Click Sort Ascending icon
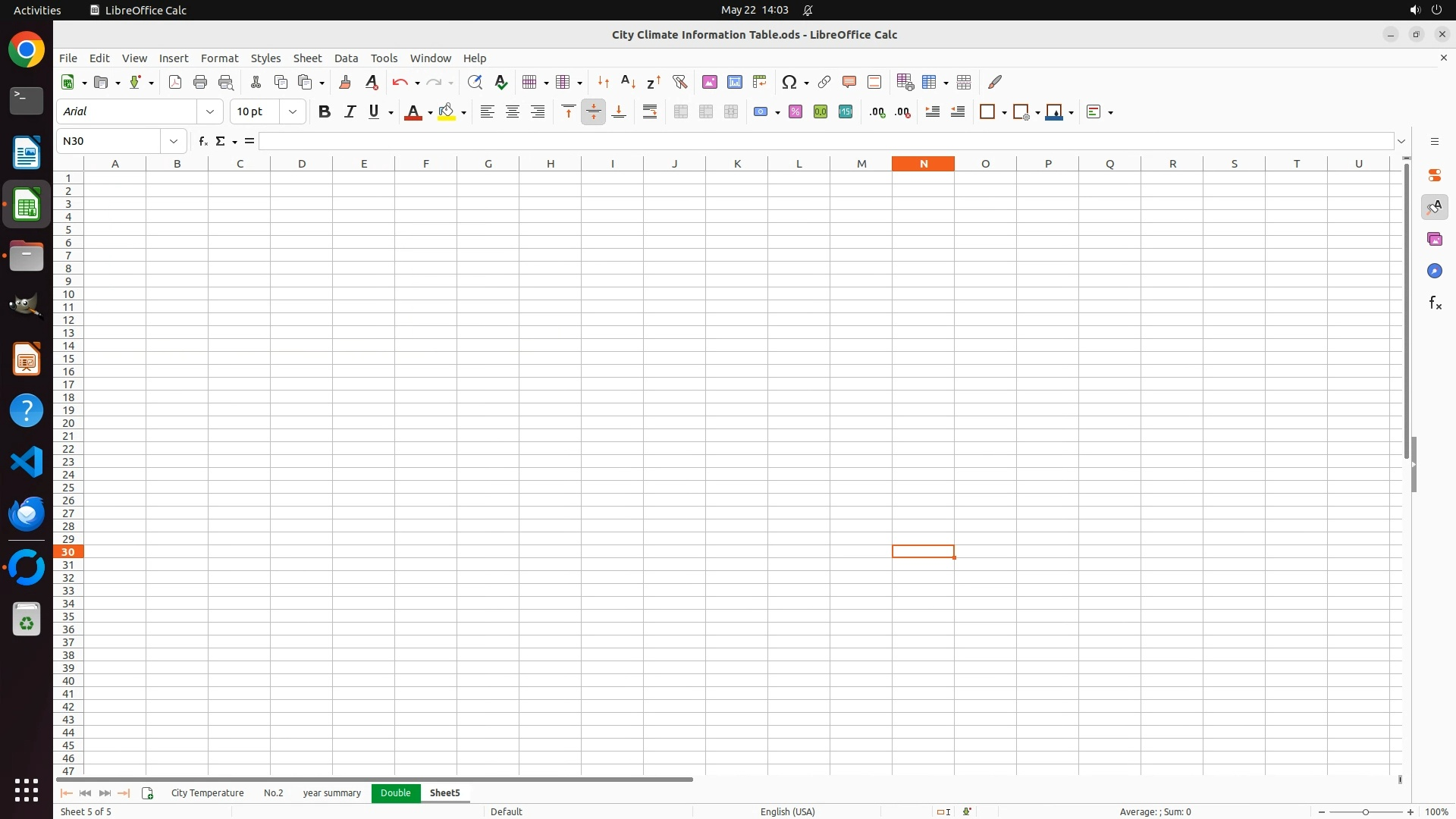The height and width of the screenshot is (819, 1456). [628, 82]
